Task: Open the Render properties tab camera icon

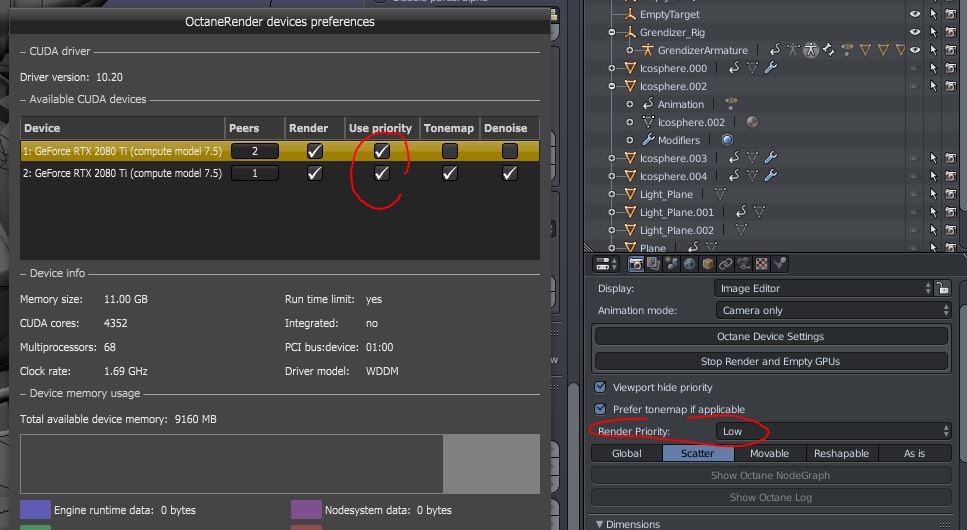Action: point(635,264)
